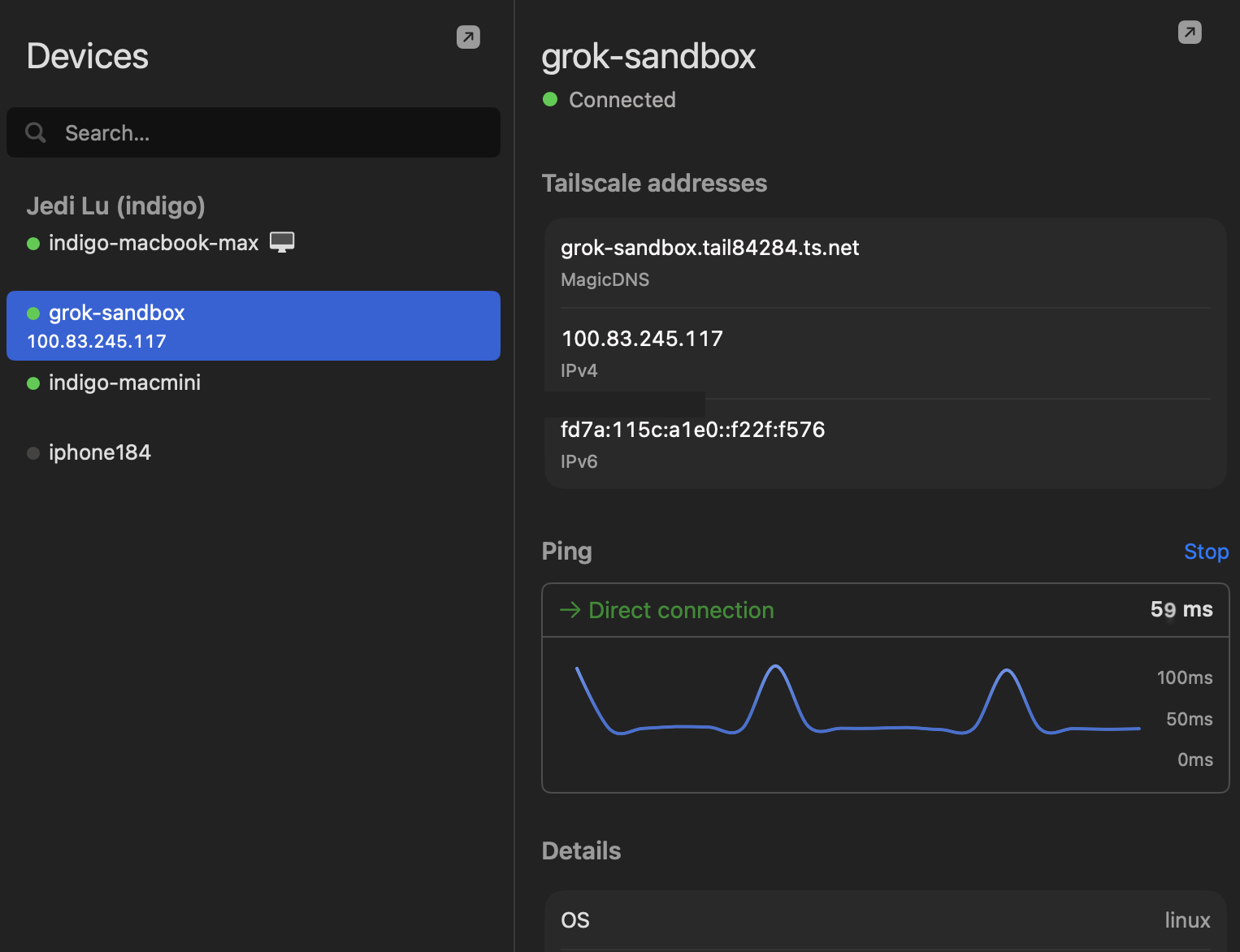Click the search magnifier icon
Image resolution: width=1240 pixels, height=952 pixels.
tap(36, 132)
